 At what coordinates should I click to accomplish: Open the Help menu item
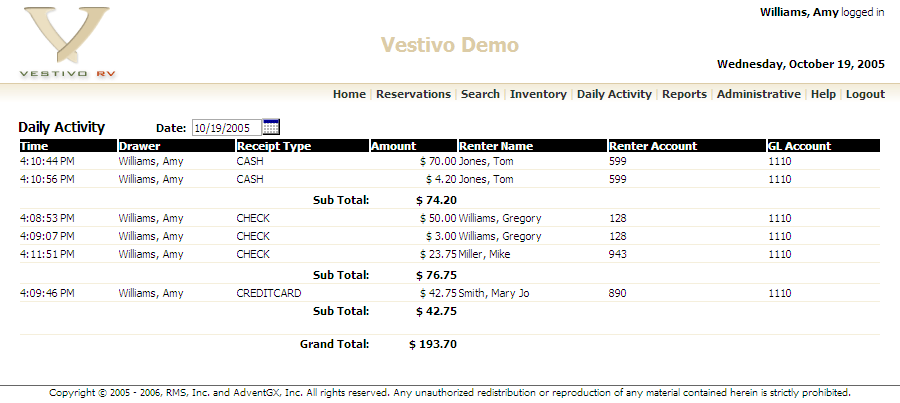[x=823, y=94]
